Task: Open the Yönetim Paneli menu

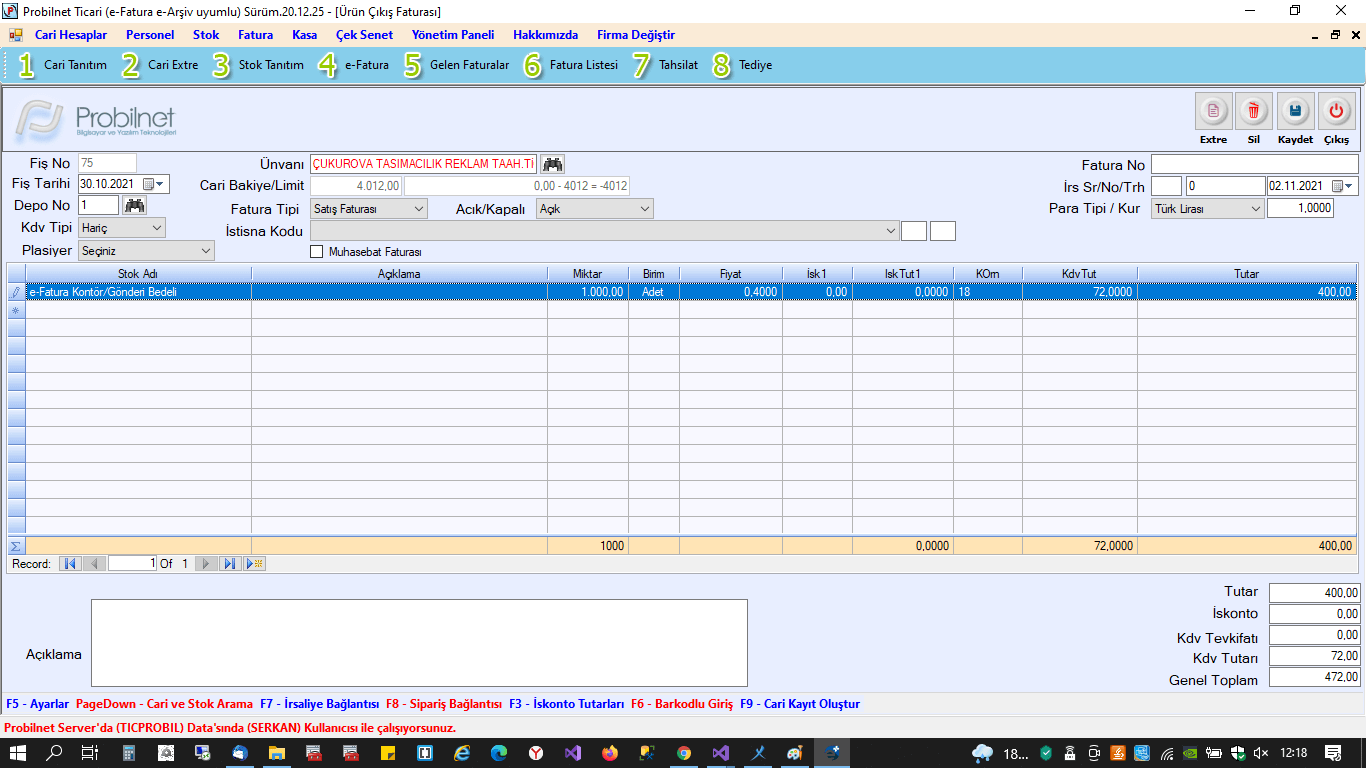Action: point(452,35)
